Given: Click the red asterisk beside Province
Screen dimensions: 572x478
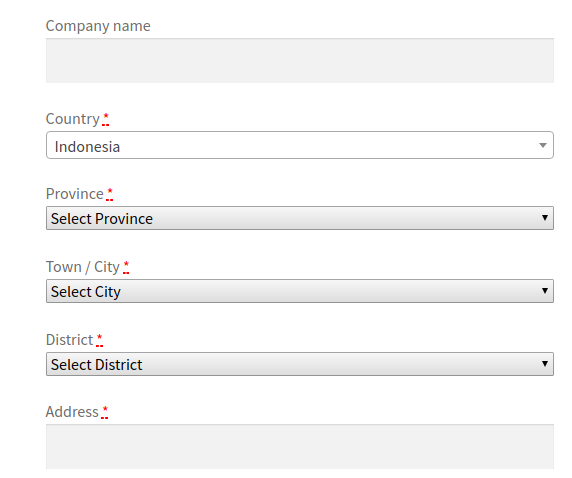Looking at the screenshot, I should pyautogui.click(x=109, y=194).
